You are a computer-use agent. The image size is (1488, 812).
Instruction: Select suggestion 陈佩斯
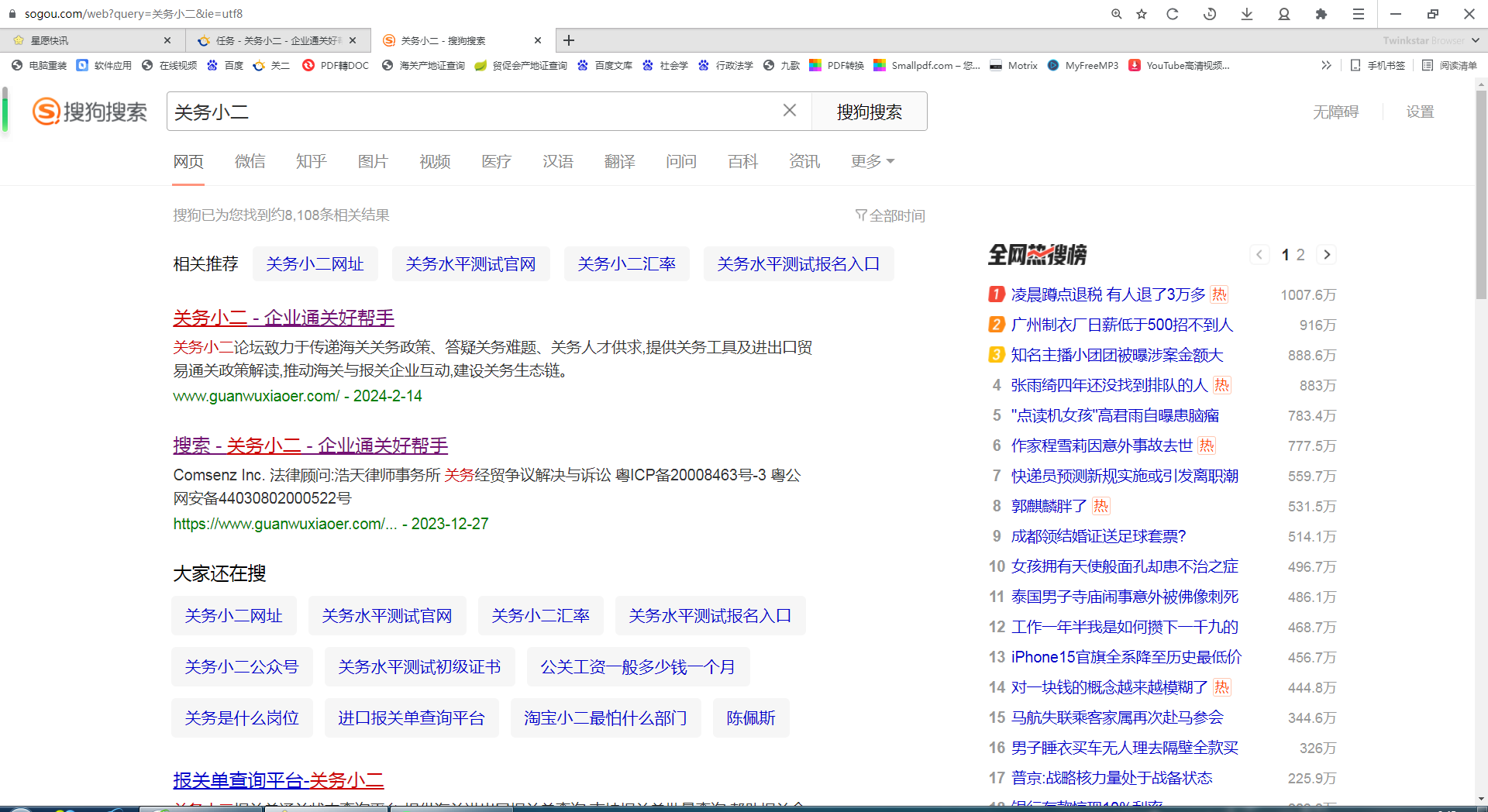point(751,718)
